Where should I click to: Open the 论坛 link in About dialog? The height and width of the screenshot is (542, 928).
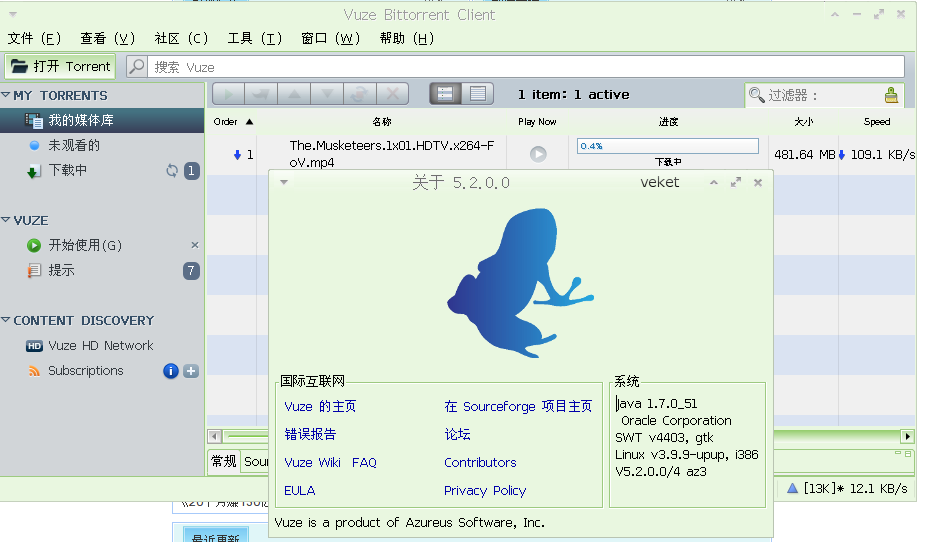[x=457, y=434]
